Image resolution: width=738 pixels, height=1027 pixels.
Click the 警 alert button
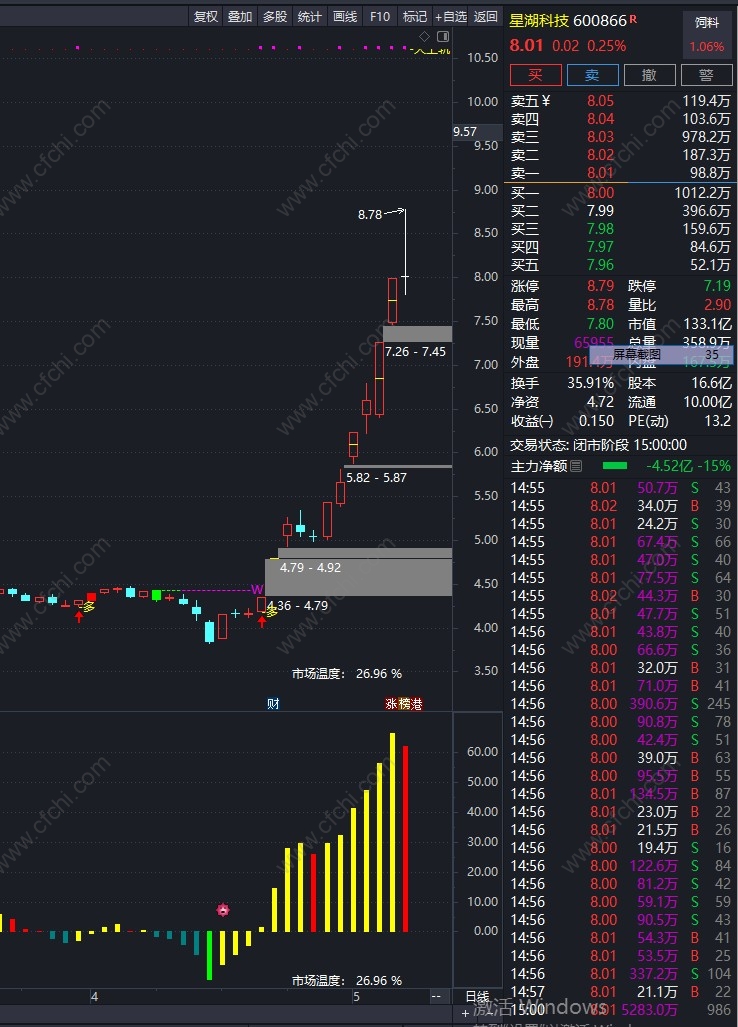(x=707, y=75)
